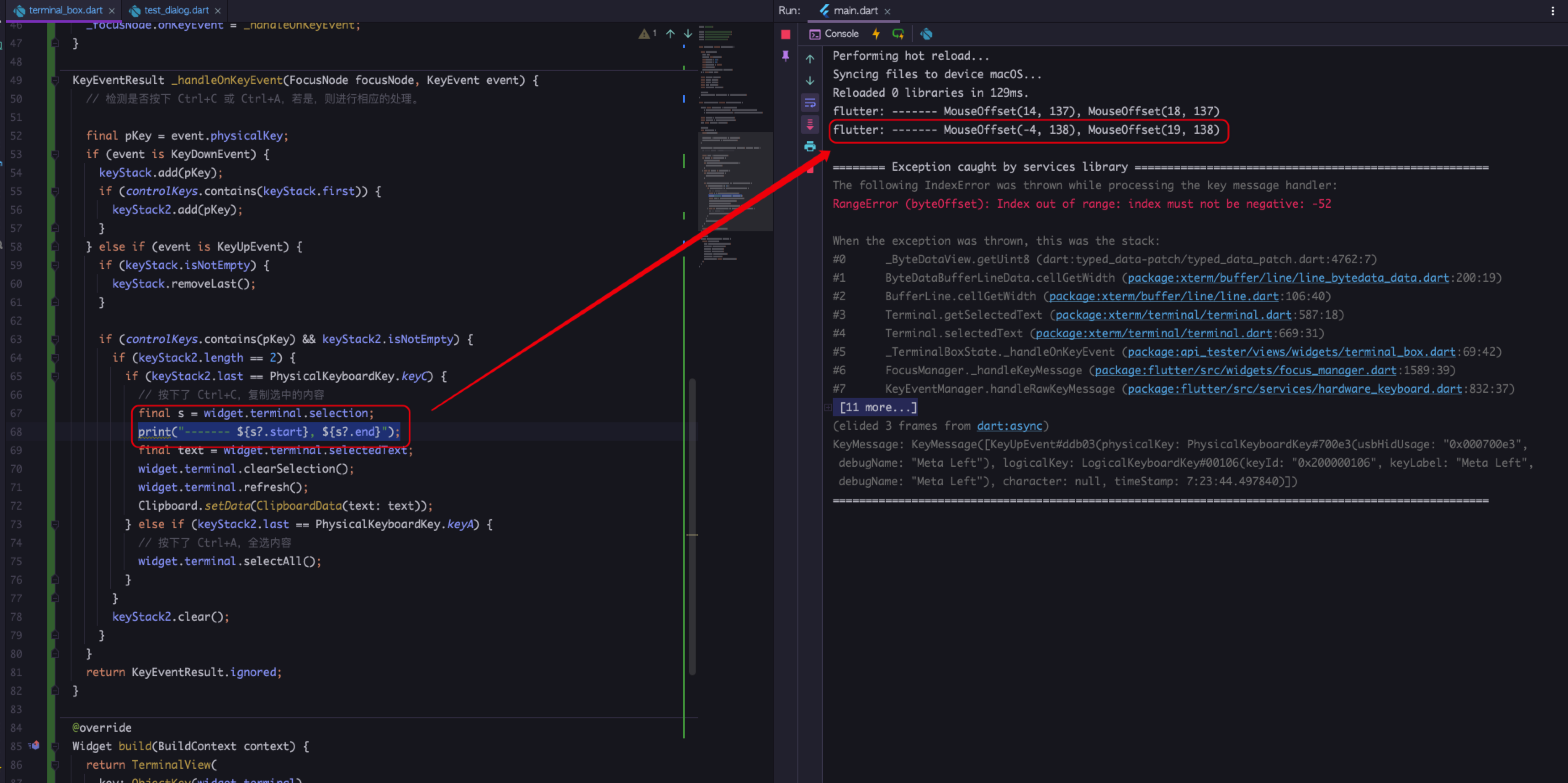Trigger Flutter hot restart icon
This screenshot has width=1568, height=783.
(x=898, y=34)
